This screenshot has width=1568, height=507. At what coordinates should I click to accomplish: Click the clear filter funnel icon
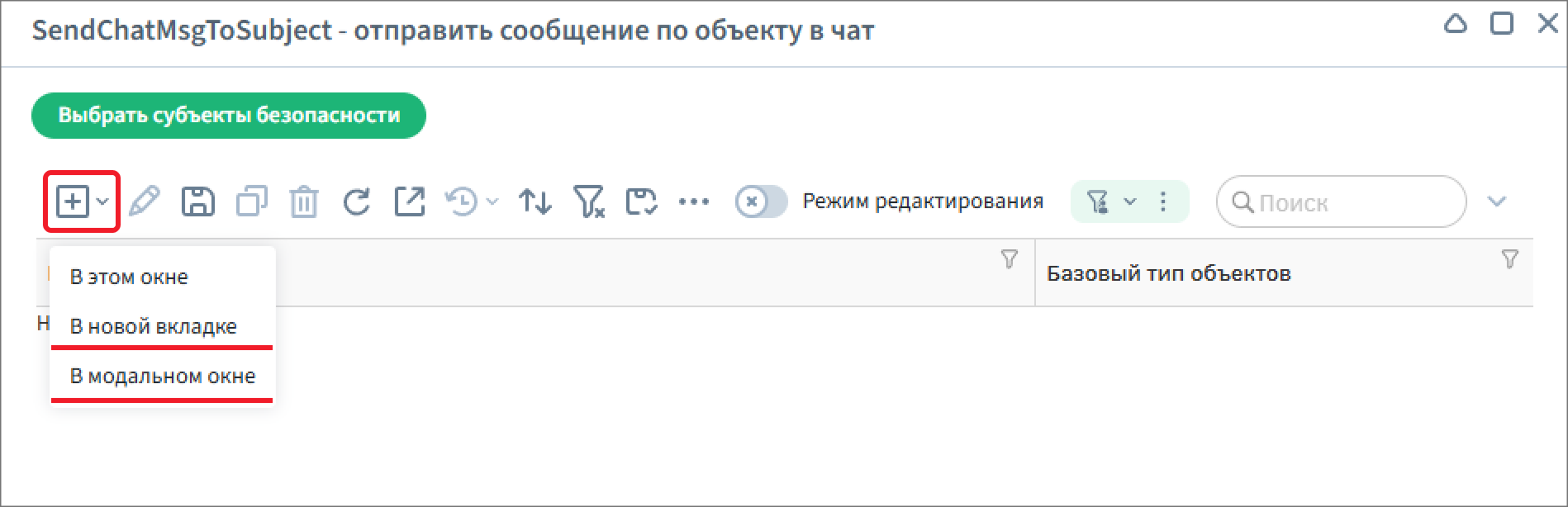pos(589,201)
